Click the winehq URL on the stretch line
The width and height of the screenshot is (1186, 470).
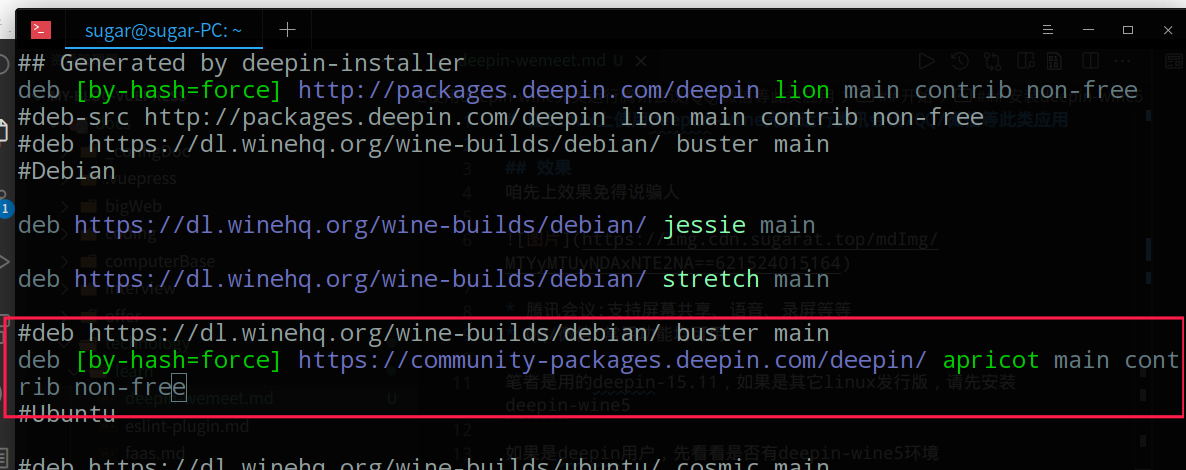pos(361,279)
